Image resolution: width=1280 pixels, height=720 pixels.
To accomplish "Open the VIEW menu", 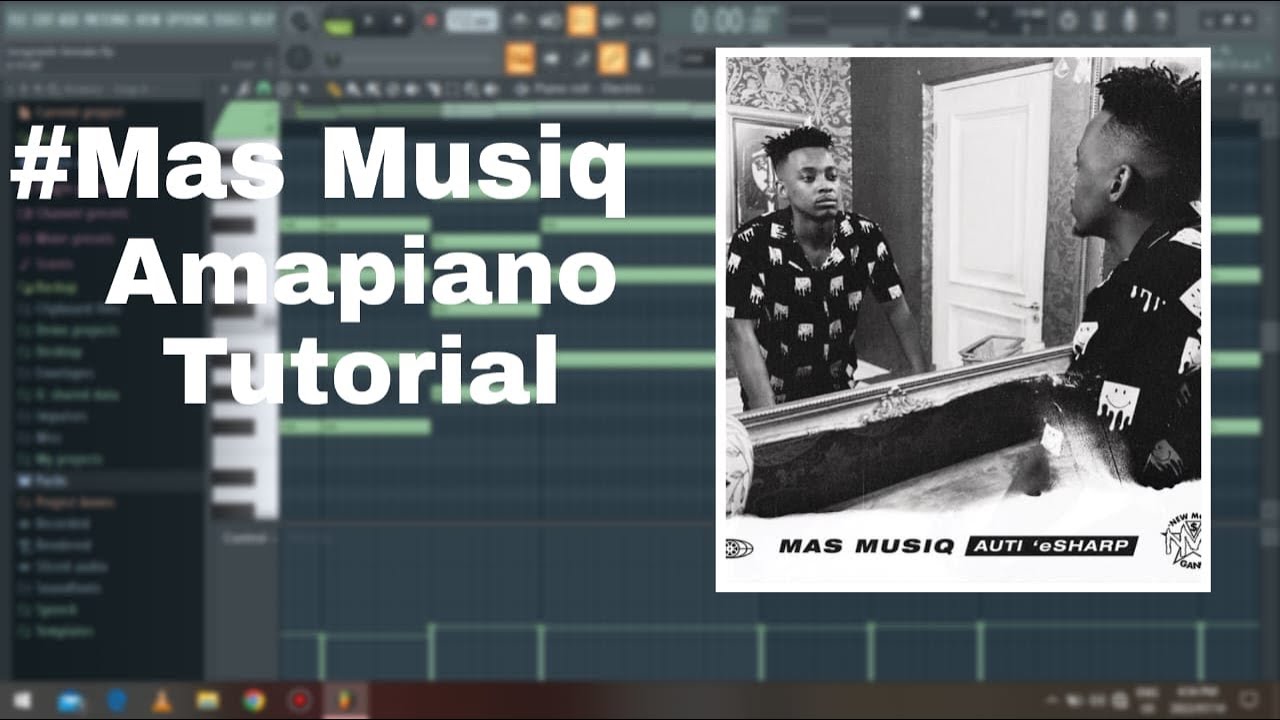I will (146, 19).
